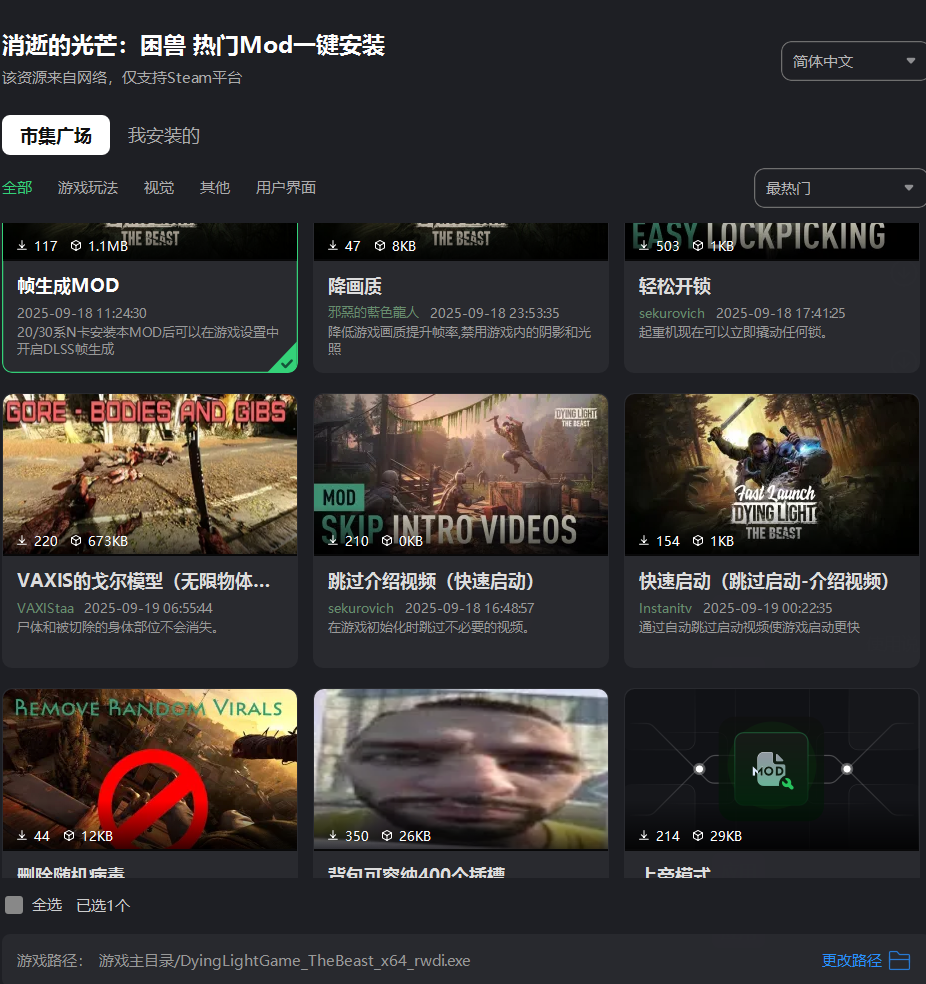Click the download icon beside count 503

644,245
